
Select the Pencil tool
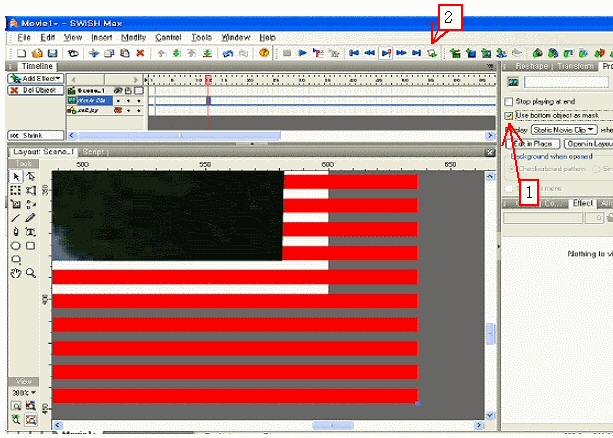coord(30,218)
